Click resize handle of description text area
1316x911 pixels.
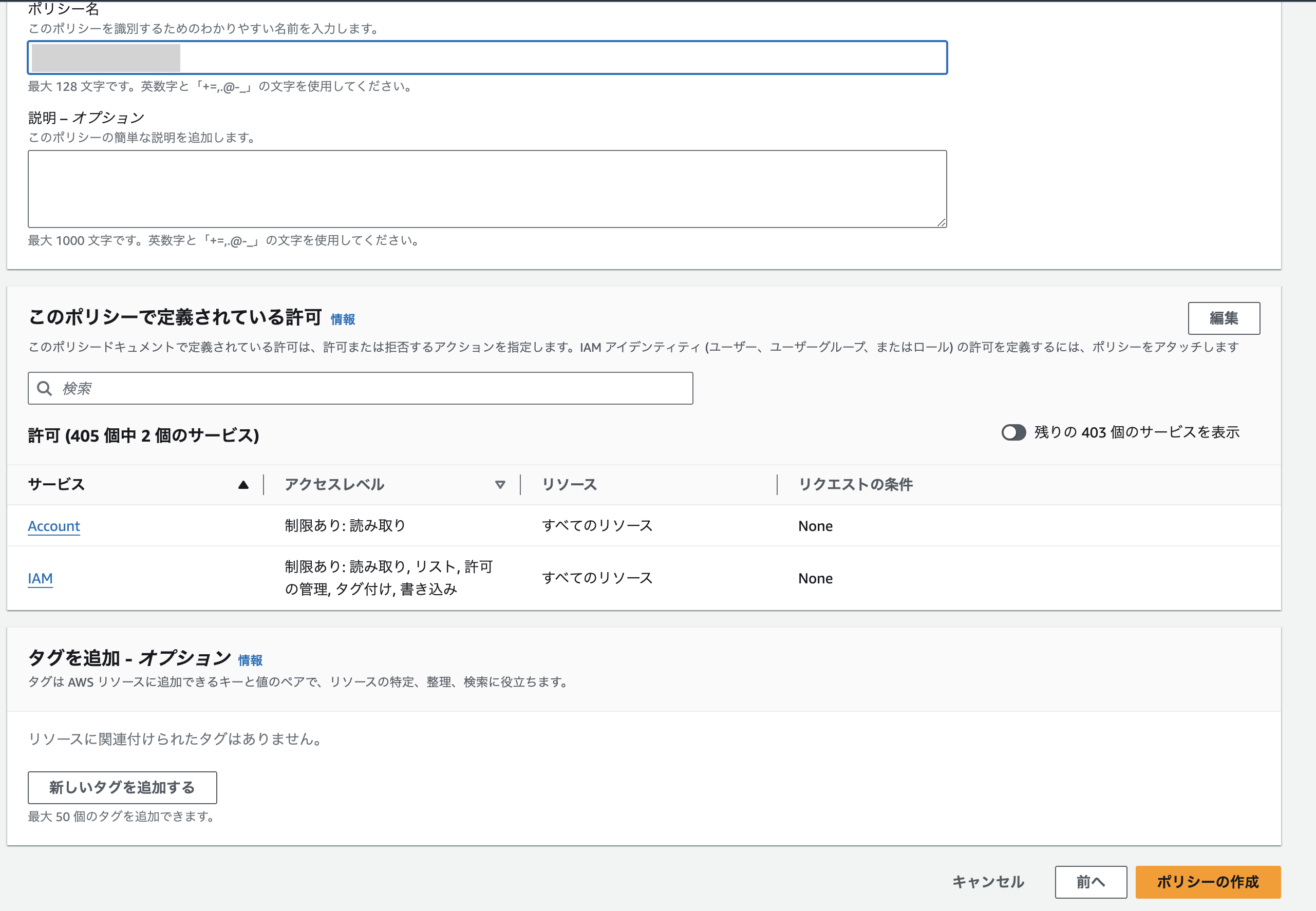pos(941,222)
